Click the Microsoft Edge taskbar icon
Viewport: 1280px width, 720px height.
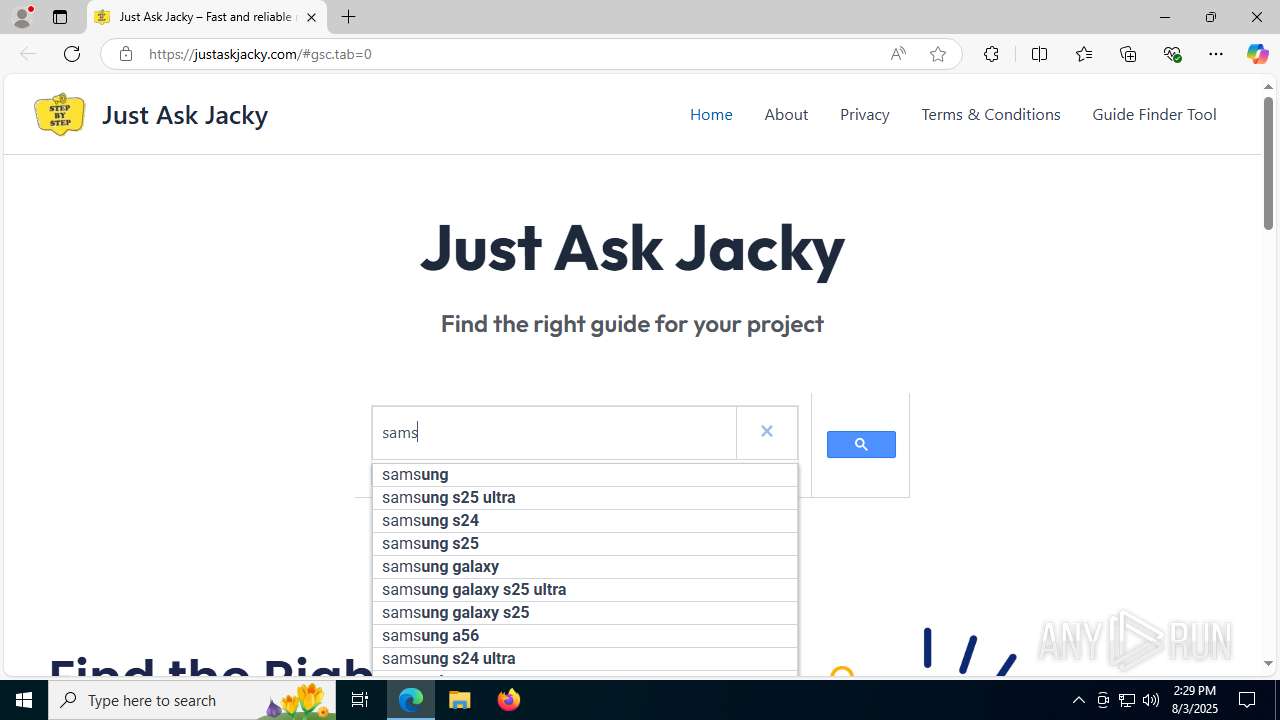point(411,700)
